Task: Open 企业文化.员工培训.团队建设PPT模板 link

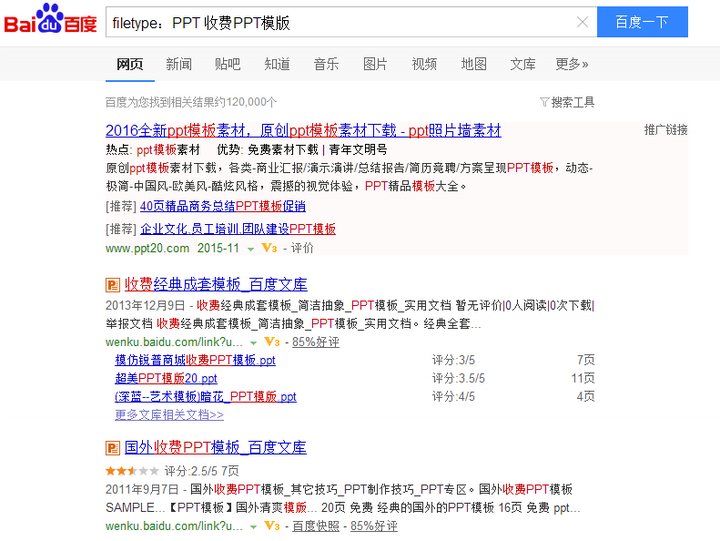Action: [x=238, y=229]
